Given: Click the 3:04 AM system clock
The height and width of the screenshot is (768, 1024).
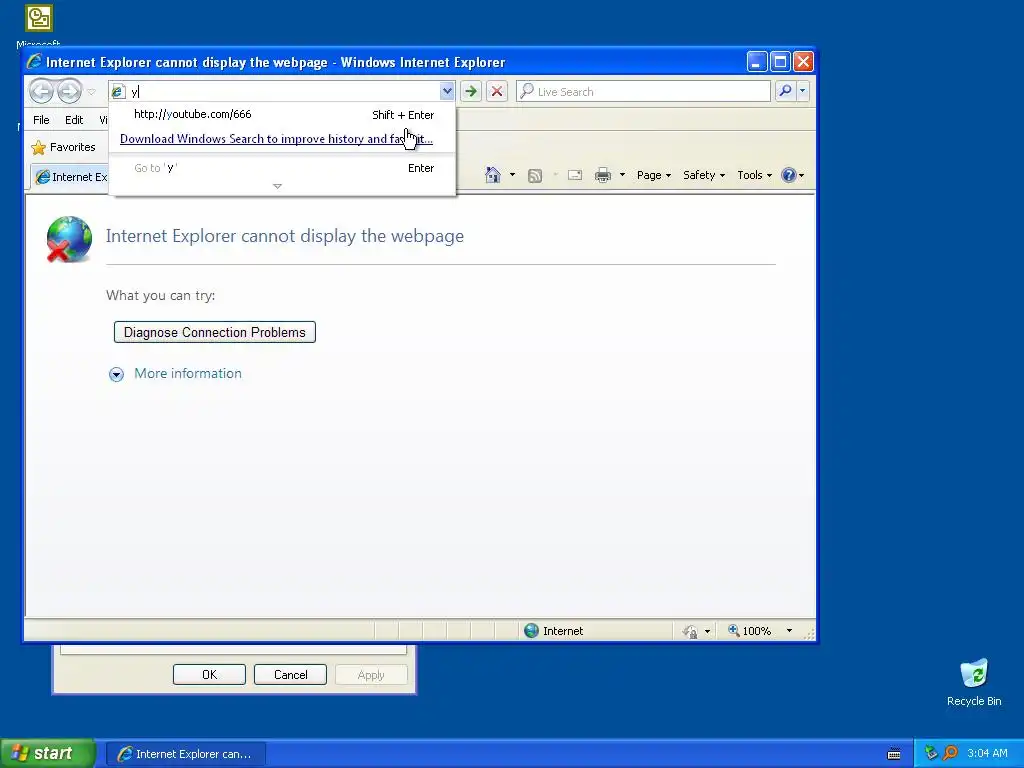Looking at the screenshot, I should point(987,753).
